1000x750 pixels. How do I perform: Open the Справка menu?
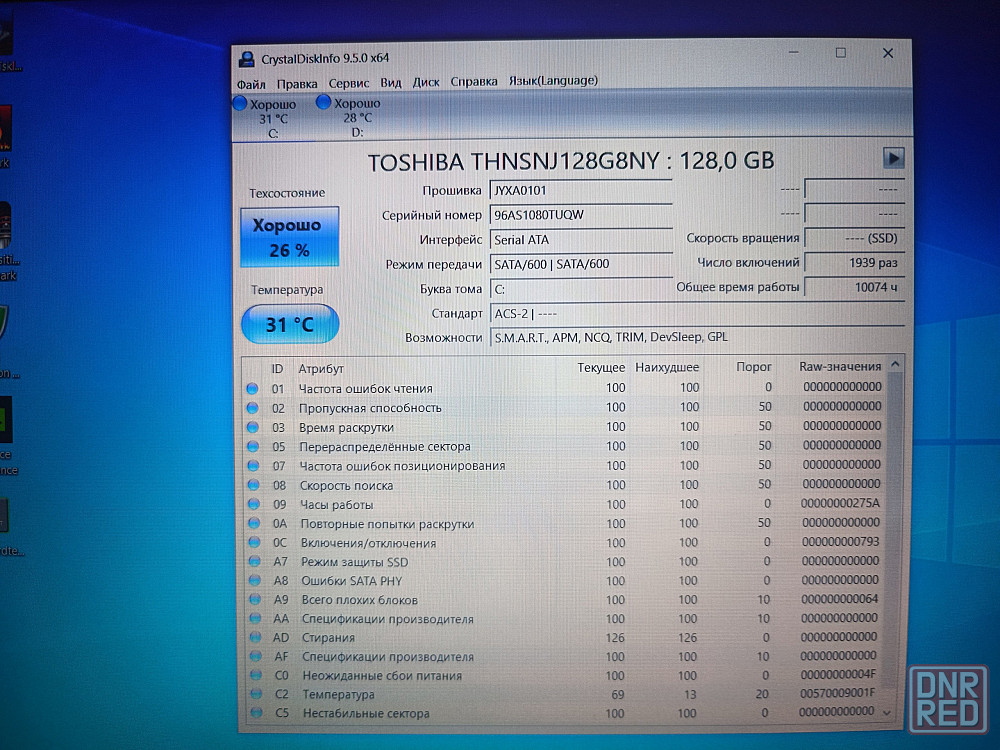[474, 81]
